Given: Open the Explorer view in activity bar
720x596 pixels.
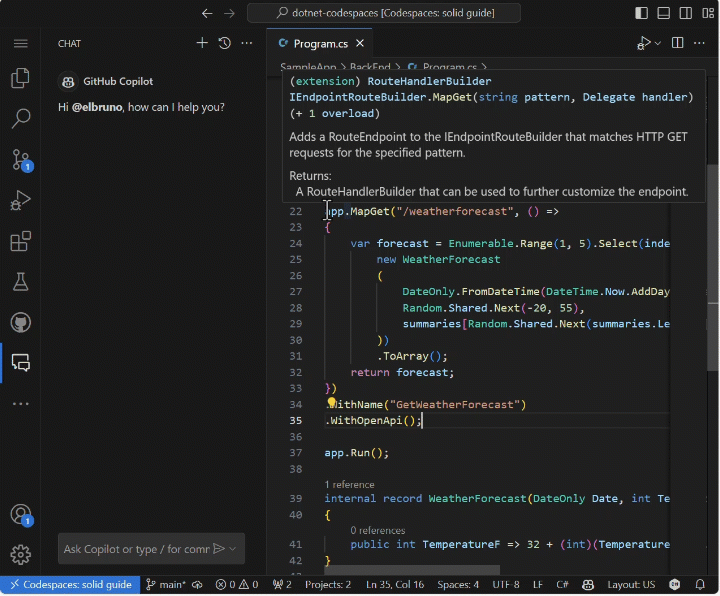Looking at the screenshot, I should pyautogui.click(x=20, y=78).
